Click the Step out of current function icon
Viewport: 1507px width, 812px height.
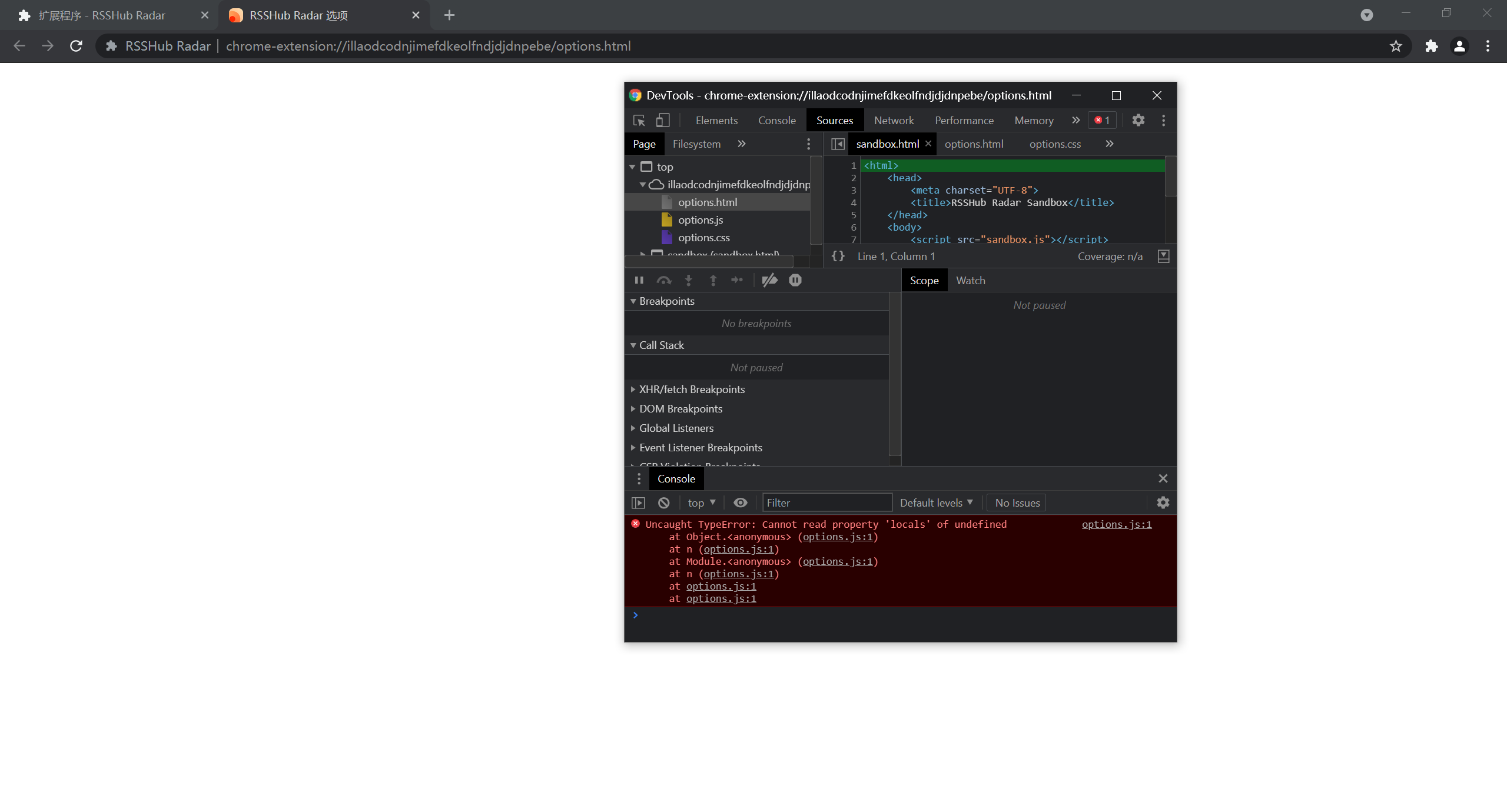pyautogui.click(x=713, y=280)
